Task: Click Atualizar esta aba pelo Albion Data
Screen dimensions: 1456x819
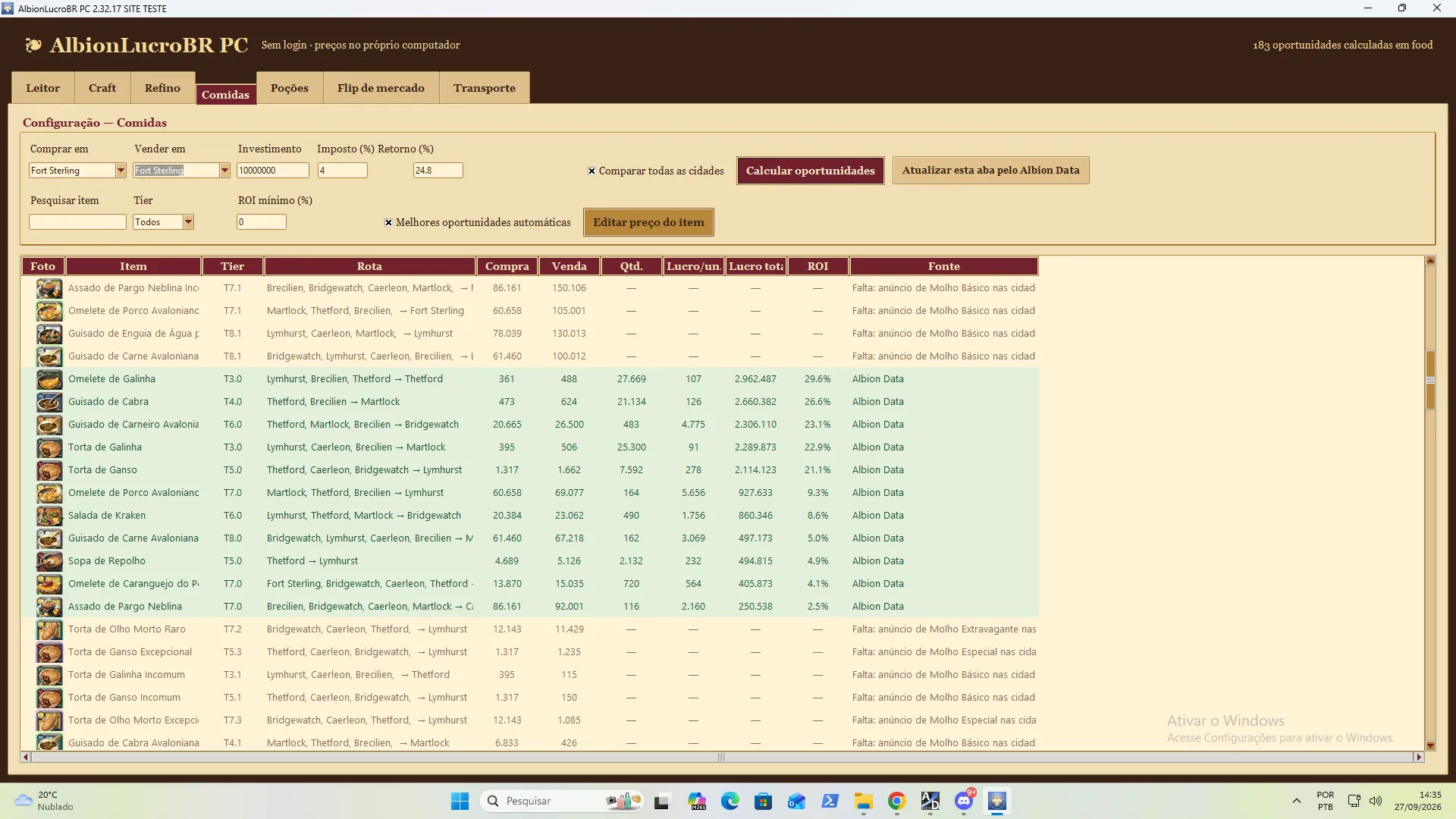Action: pos(990,171)
